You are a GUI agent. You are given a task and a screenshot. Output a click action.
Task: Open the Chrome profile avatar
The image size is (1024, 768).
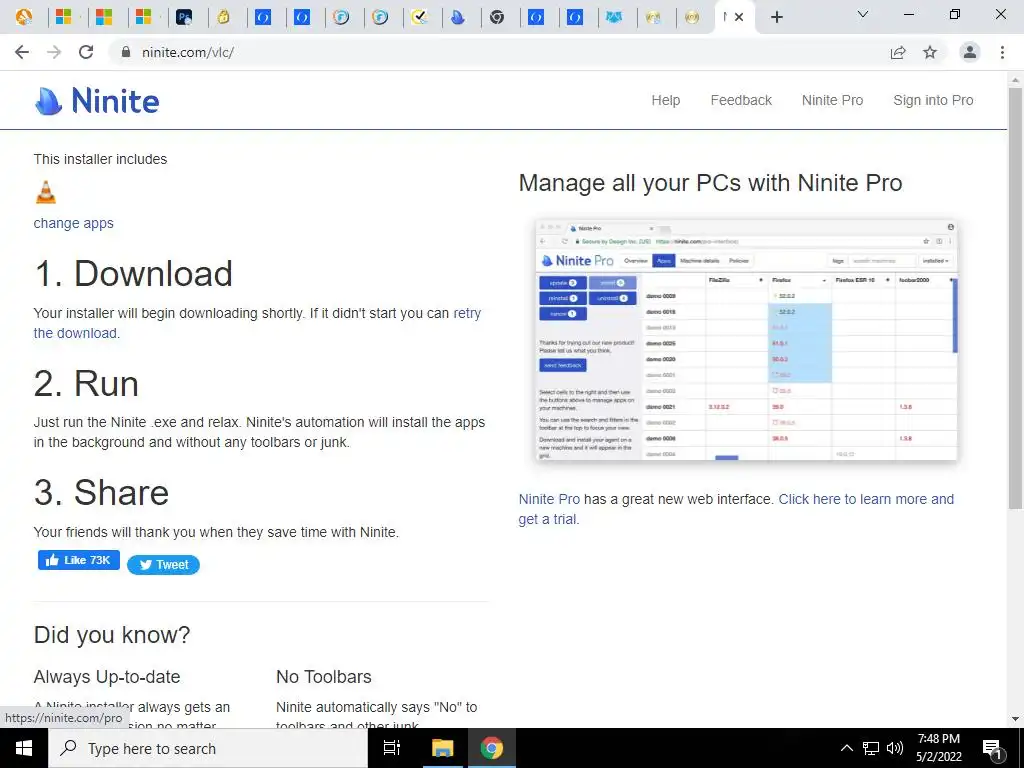pyautogui.click(x=970, y=52)
